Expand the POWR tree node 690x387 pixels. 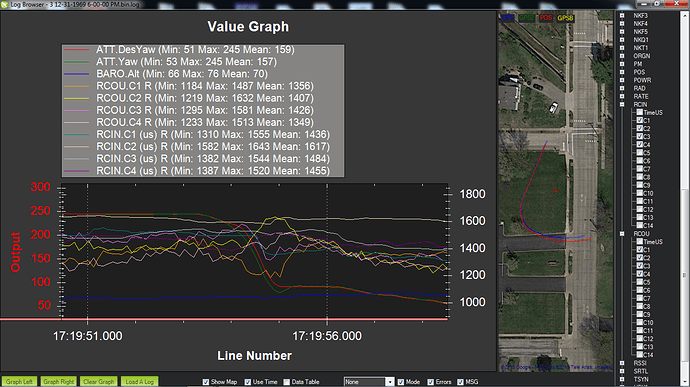tap(622, 80)
